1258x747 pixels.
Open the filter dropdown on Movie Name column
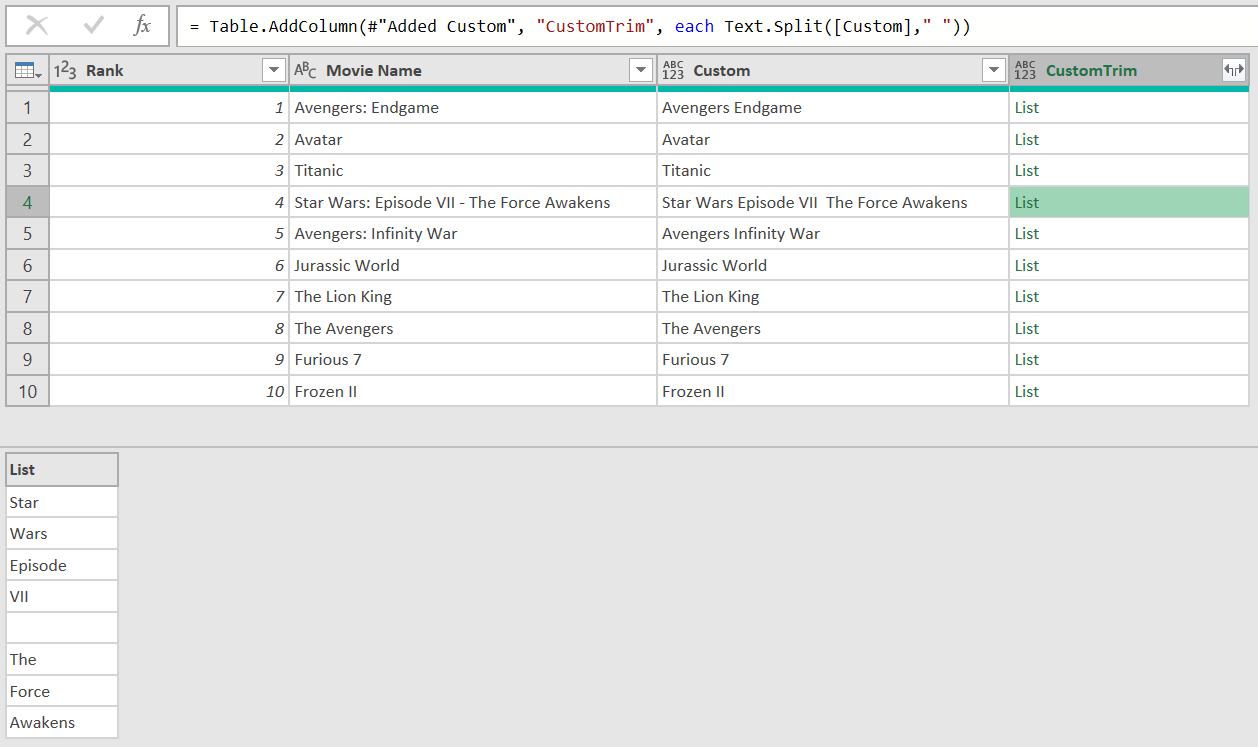(640, 70)
